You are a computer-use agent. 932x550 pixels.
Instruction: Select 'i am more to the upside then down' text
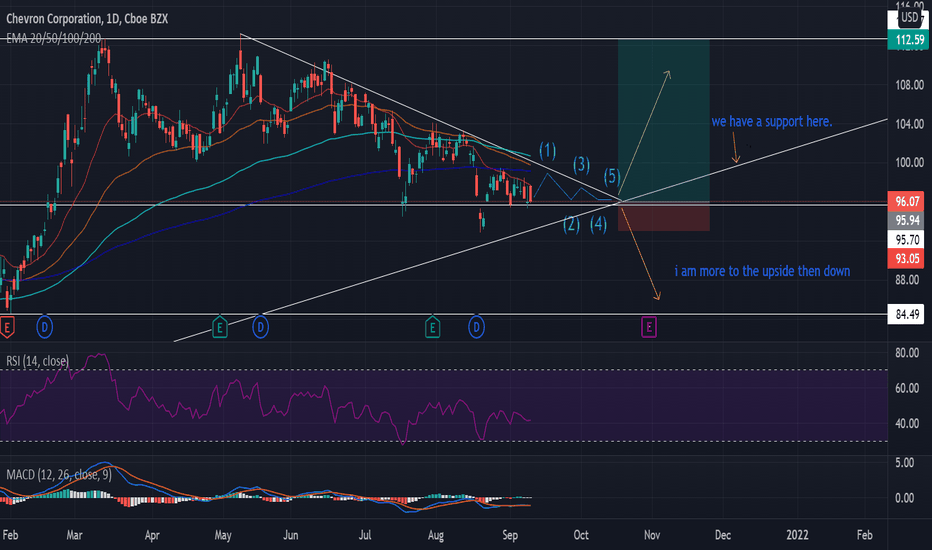[762, 271]
